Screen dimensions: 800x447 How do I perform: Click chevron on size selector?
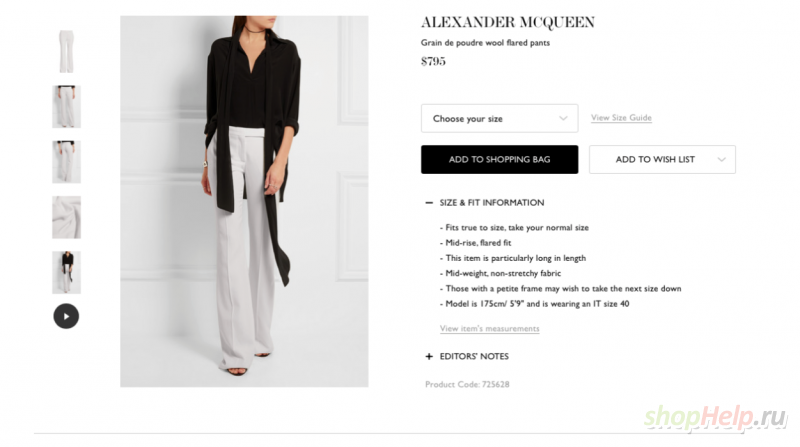[x=563, y=118]
